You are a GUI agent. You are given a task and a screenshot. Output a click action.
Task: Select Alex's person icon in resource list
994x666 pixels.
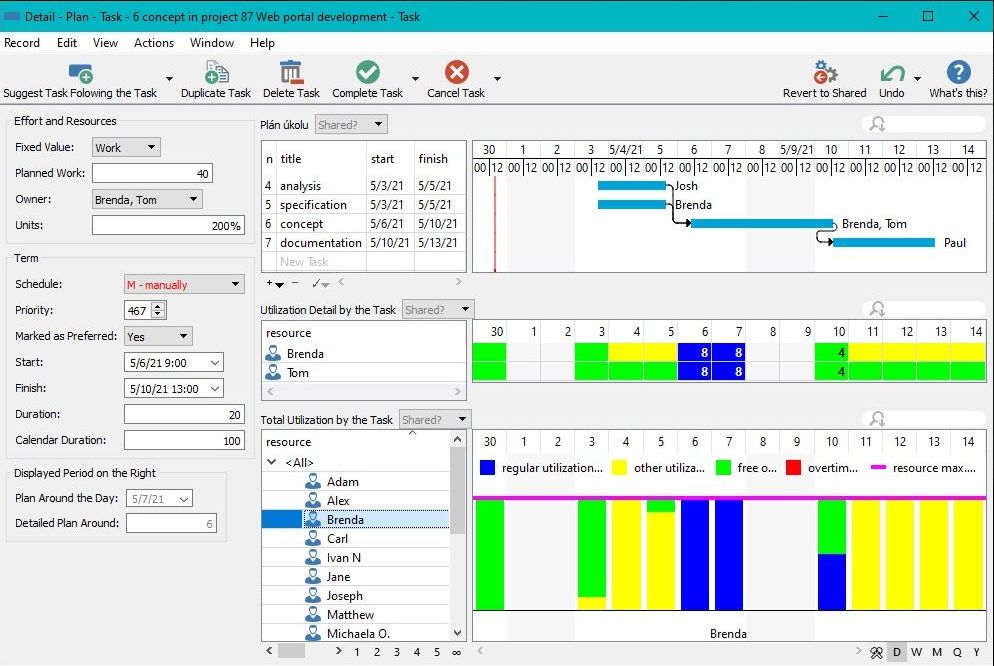point(313,501)
